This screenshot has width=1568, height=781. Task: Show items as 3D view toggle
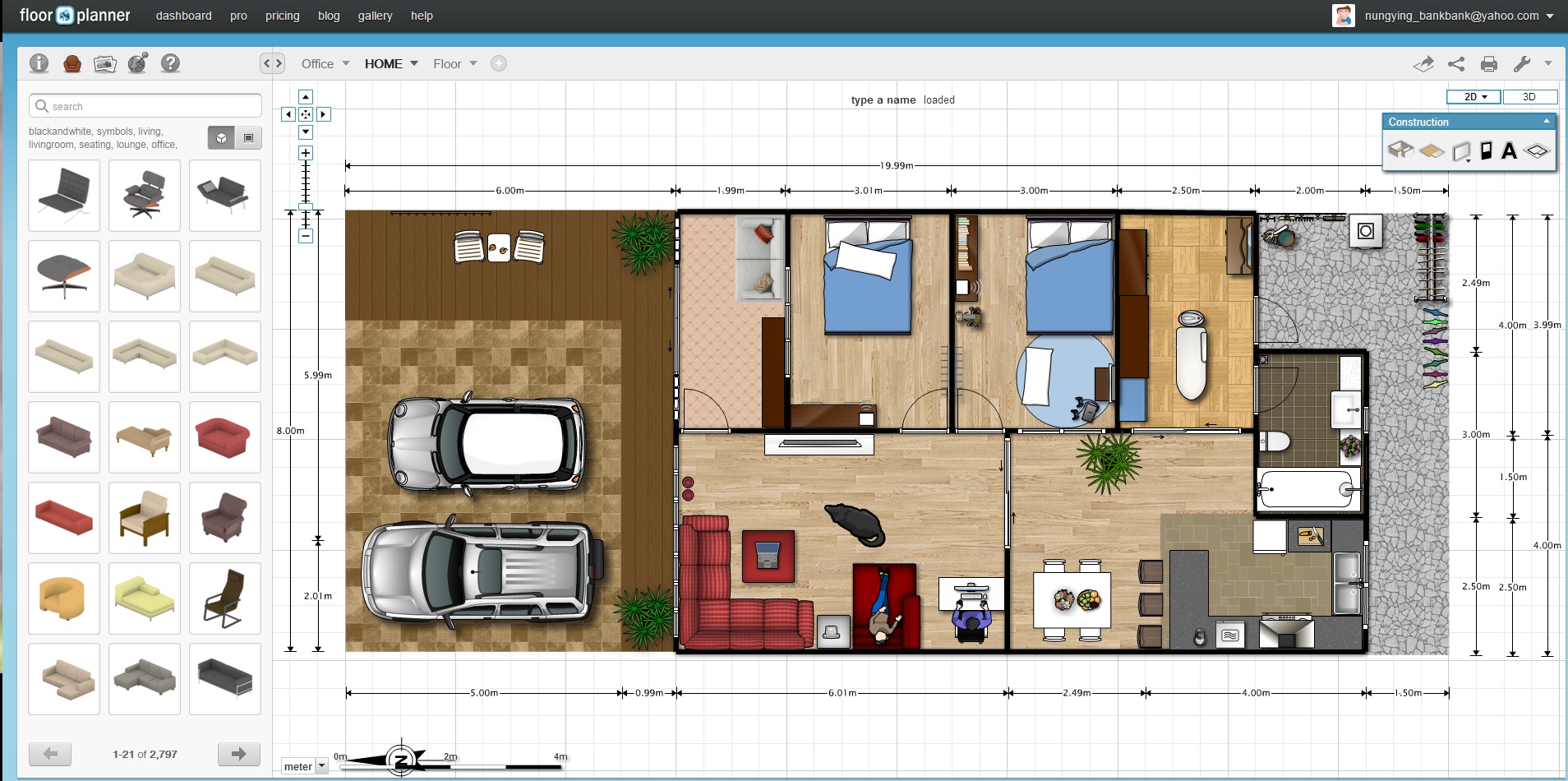point(221,138)
